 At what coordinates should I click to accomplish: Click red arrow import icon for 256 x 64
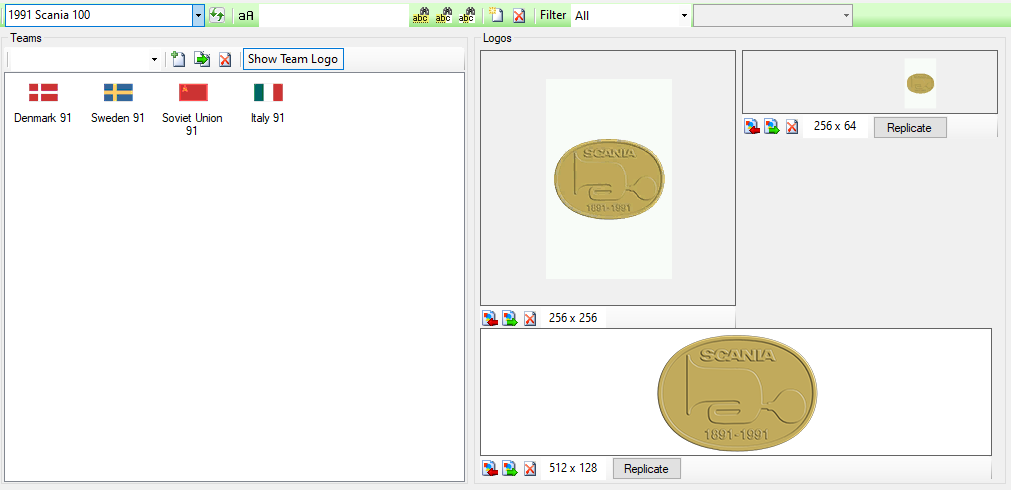pos(752,127)
